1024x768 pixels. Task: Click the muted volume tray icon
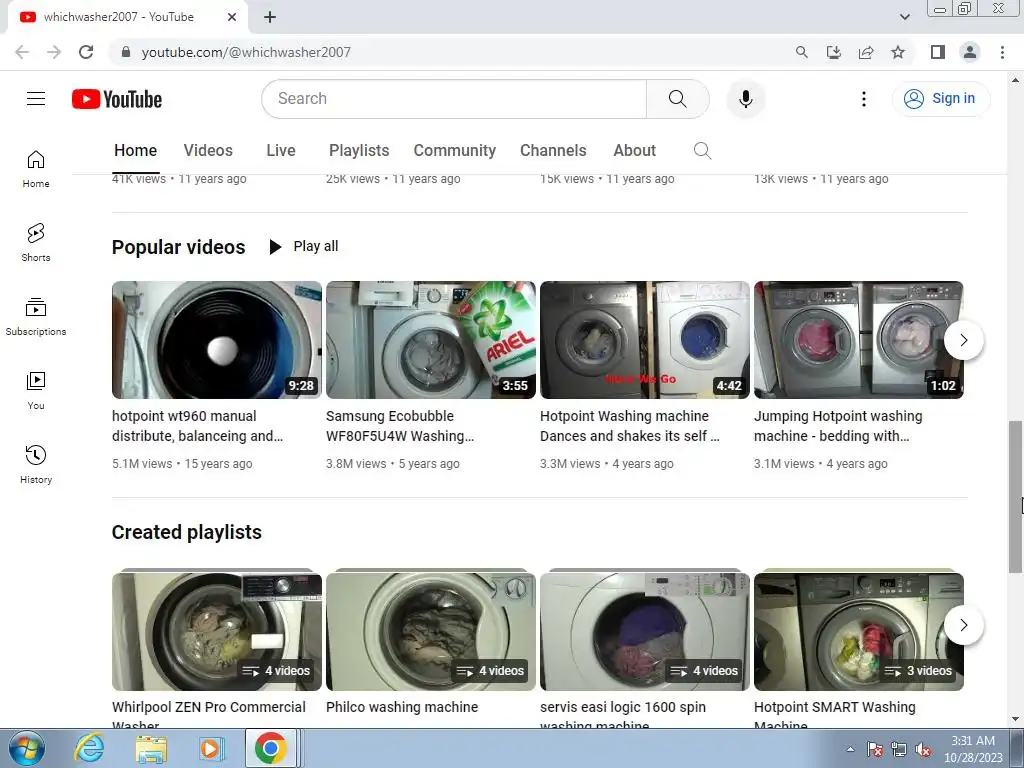[923, 750]
